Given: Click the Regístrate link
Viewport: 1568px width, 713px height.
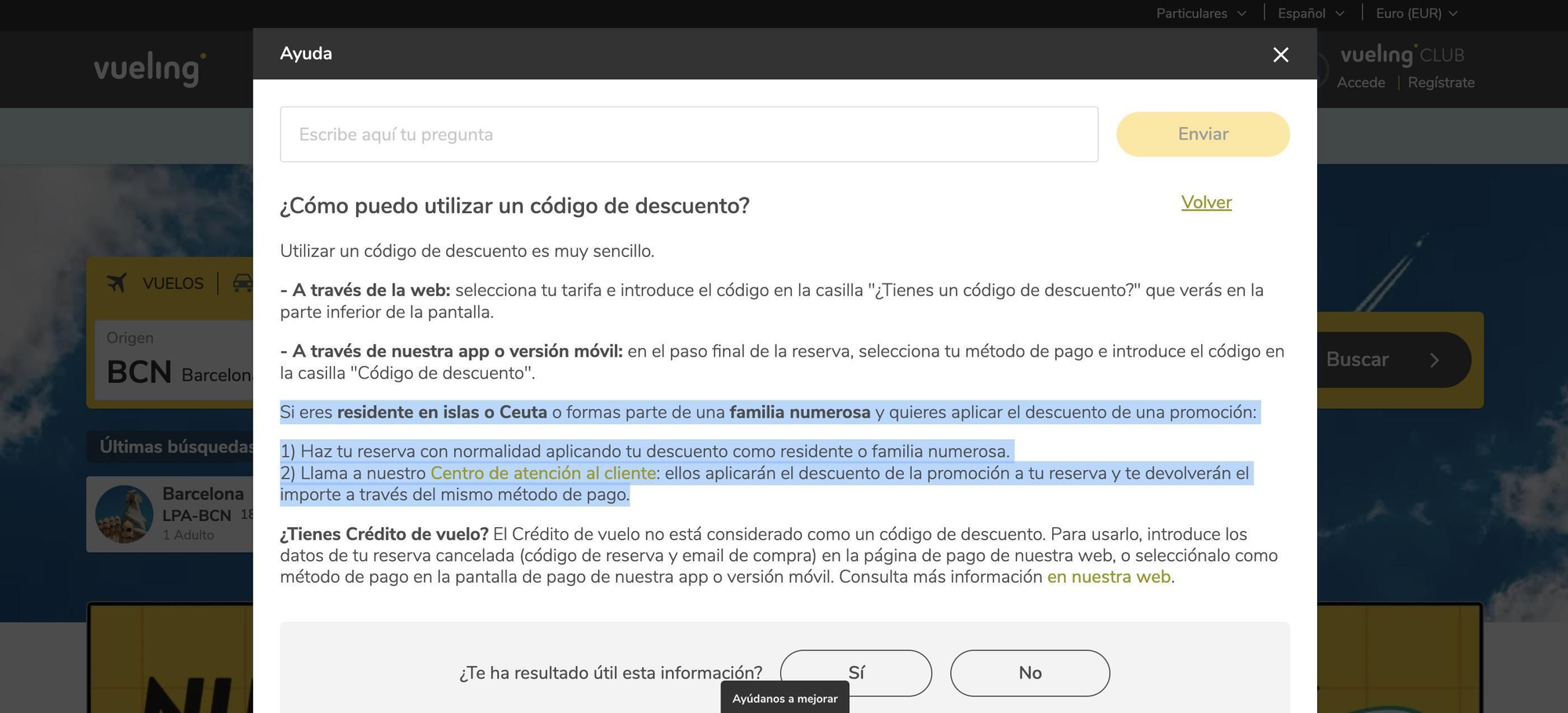Looking at the screenshot, I should [1441, 82].
